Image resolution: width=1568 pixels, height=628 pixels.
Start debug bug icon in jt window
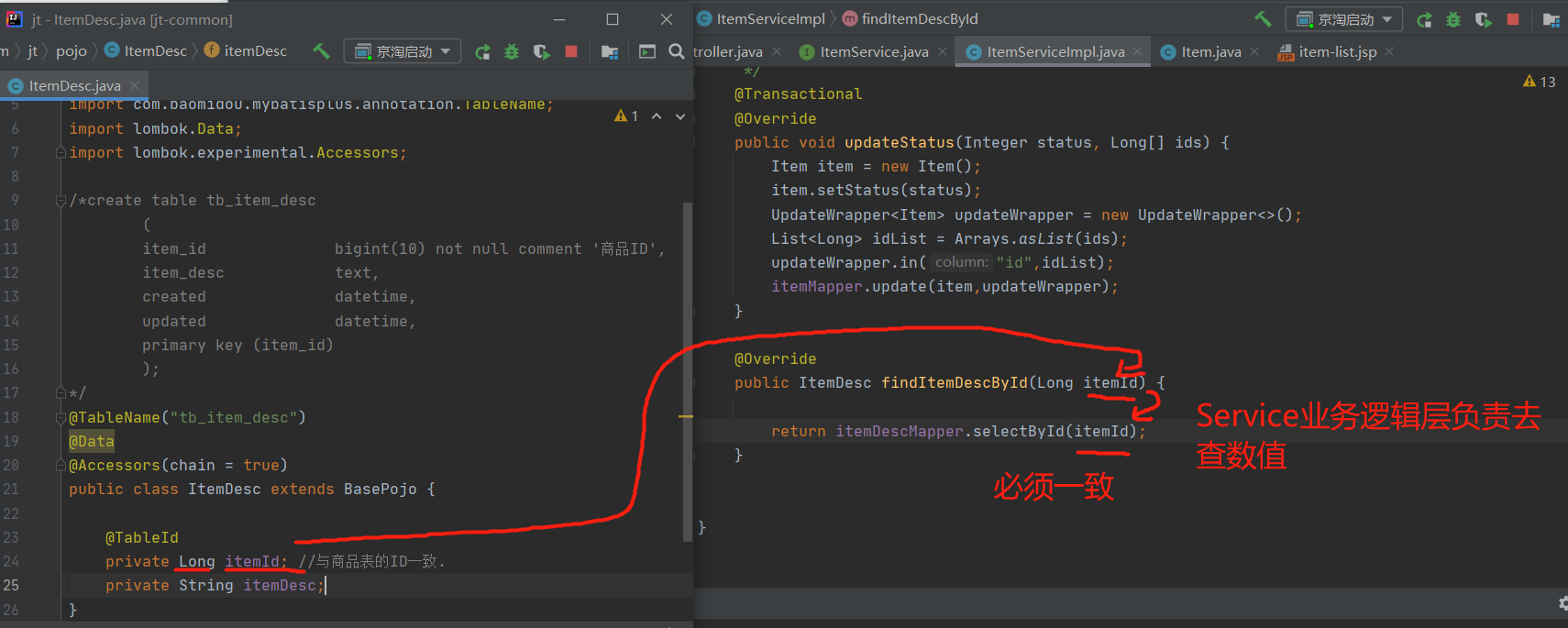(512, 51)
